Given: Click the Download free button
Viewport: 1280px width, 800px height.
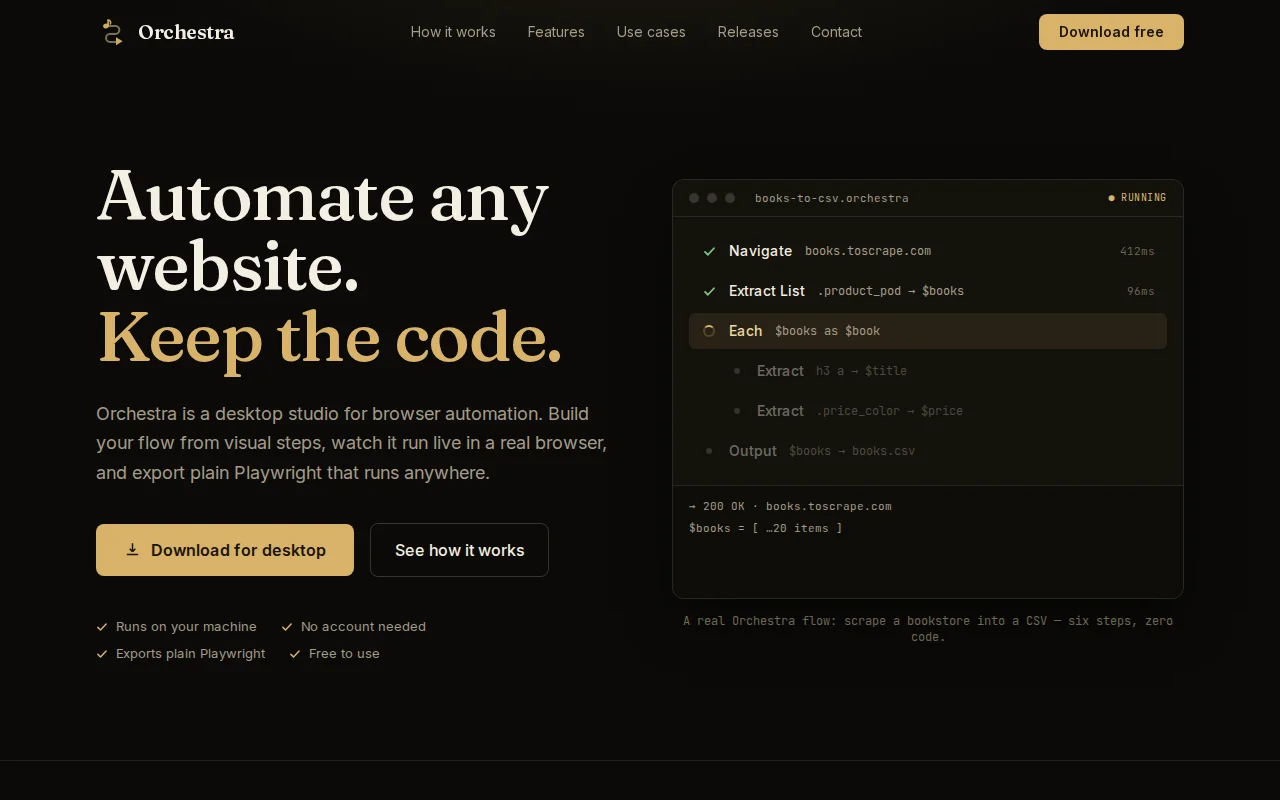Looking at the screenshot, I should (x=1111, y=32).
